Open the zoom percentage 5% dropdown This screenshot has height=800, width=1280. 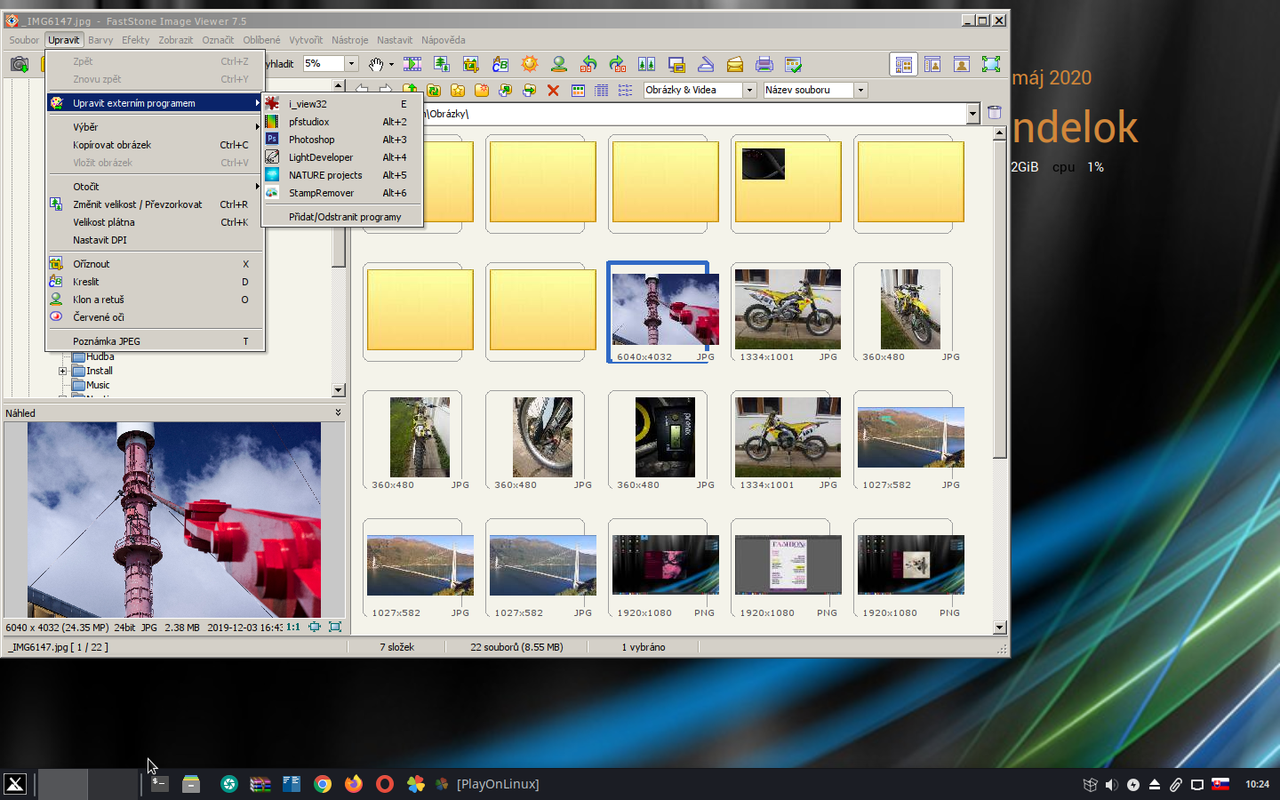pyautogui.click(x=351, y=64)
